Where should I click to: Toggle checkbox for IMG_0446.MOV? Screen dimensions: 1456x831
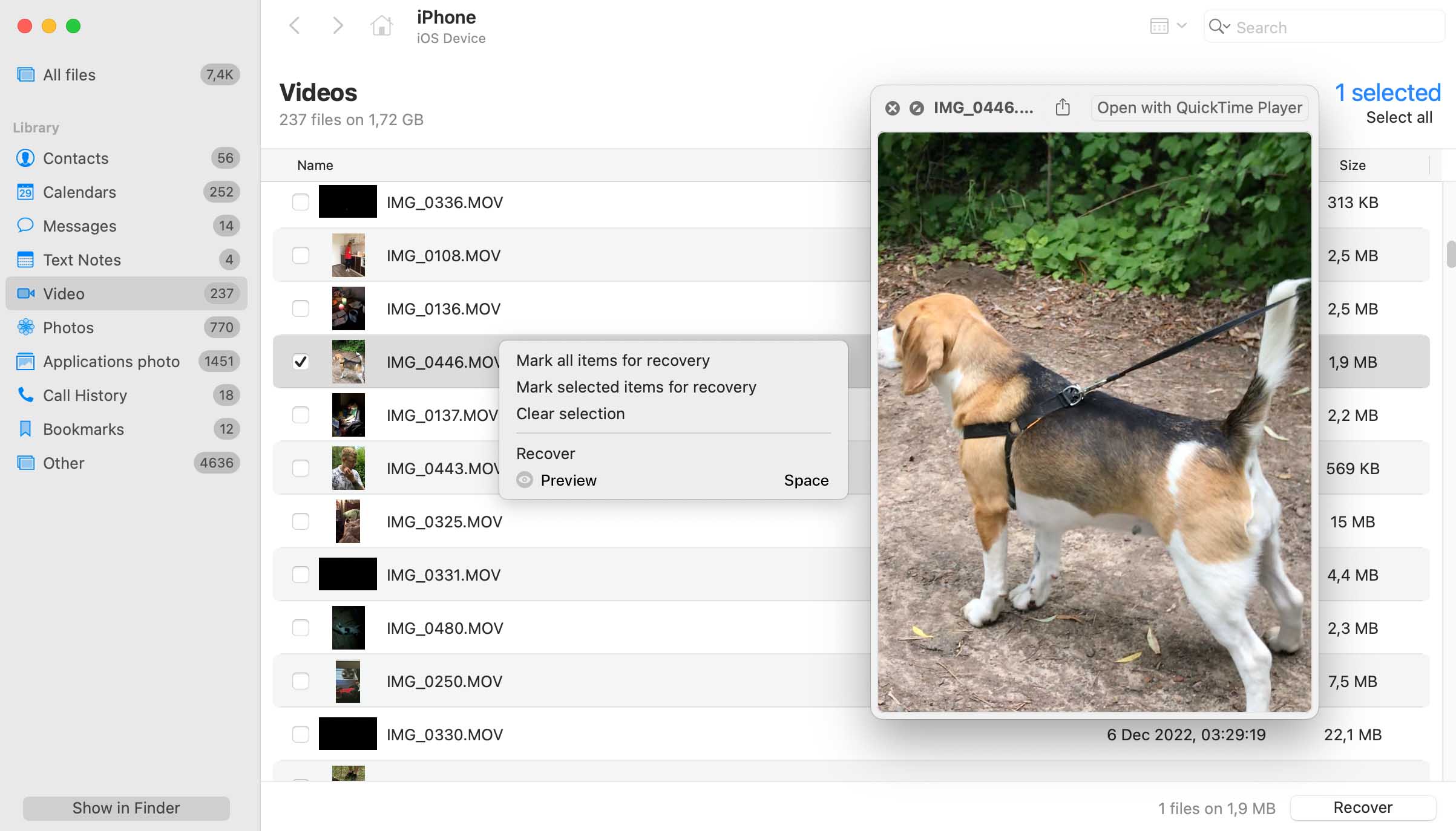click(x=300, y=361)
